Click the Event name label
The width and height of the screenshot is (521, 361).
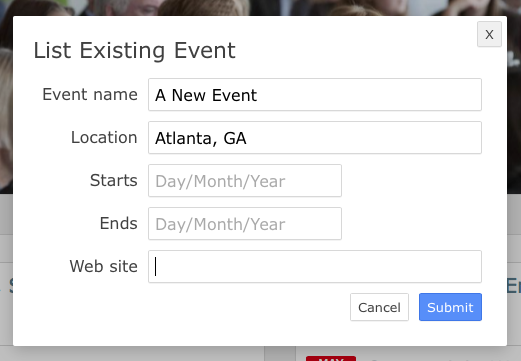click(x=90, y=94)
